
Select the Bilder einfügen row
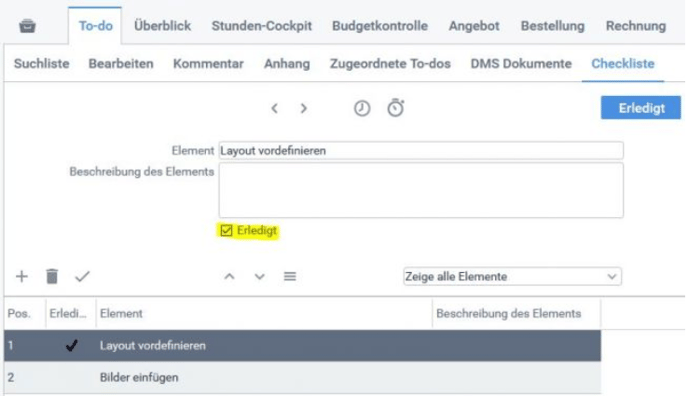[302, 378]
